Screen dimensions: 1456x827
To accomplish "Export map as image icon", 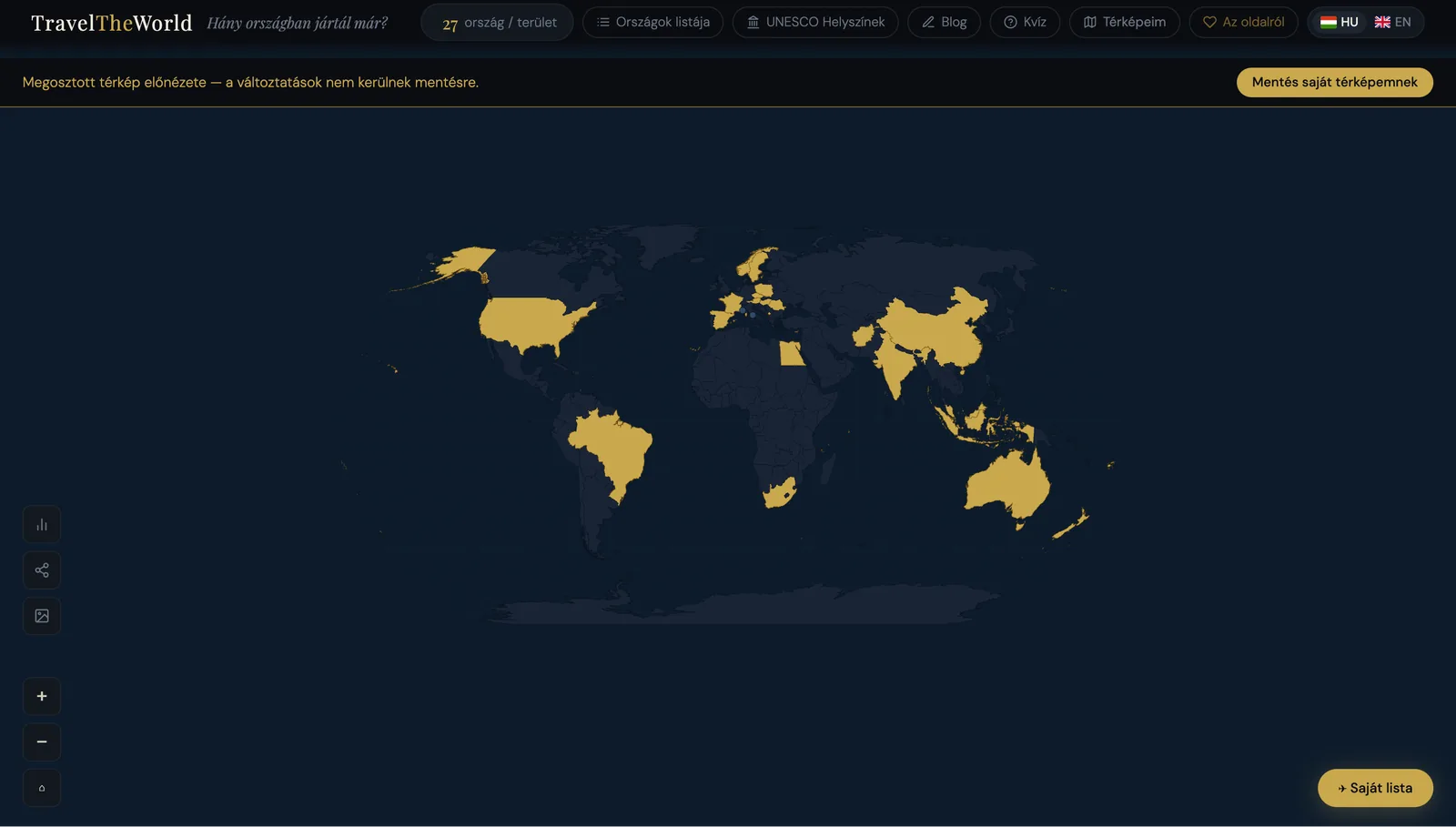I will [42, 616].
